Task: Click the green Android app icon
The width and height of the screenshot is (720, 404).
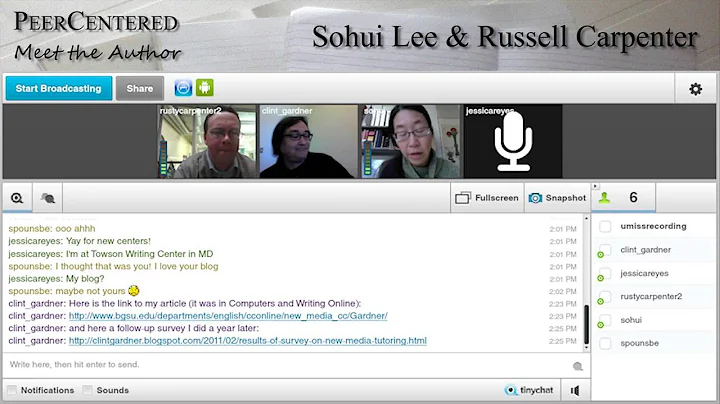Action: pos(205,88)
